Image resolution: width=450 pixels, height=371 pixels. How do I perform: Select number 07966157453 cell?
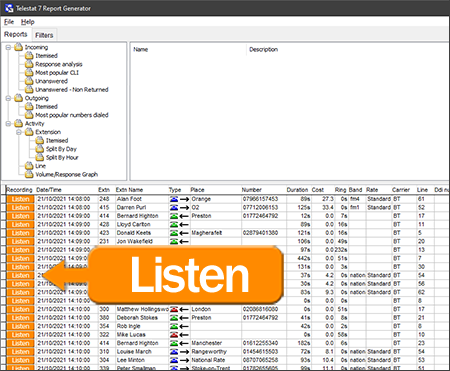(x=263, y=199)
